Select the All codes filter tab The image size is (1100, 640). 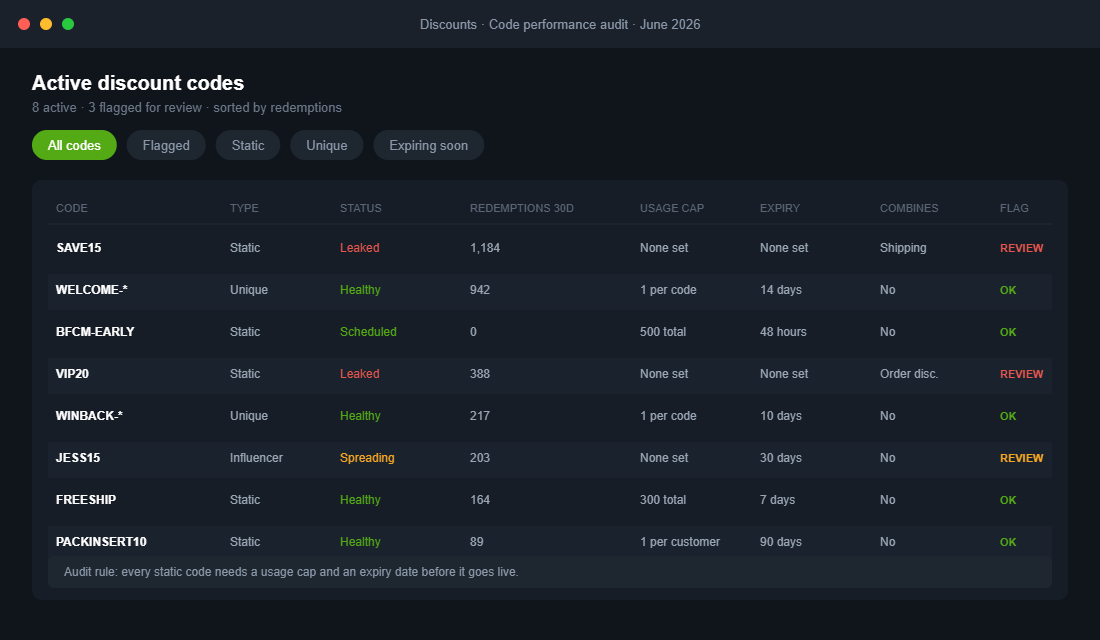pos(74,145)
